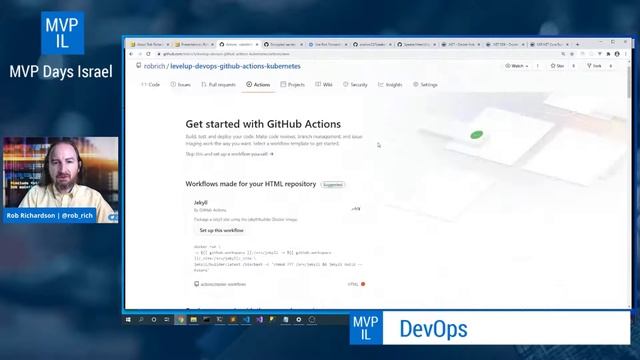Image resolution: width=640 pixels, height=360 pixels.
Task: Open the Issues tab
Action: pyautogui.click(x=180, y=84)
